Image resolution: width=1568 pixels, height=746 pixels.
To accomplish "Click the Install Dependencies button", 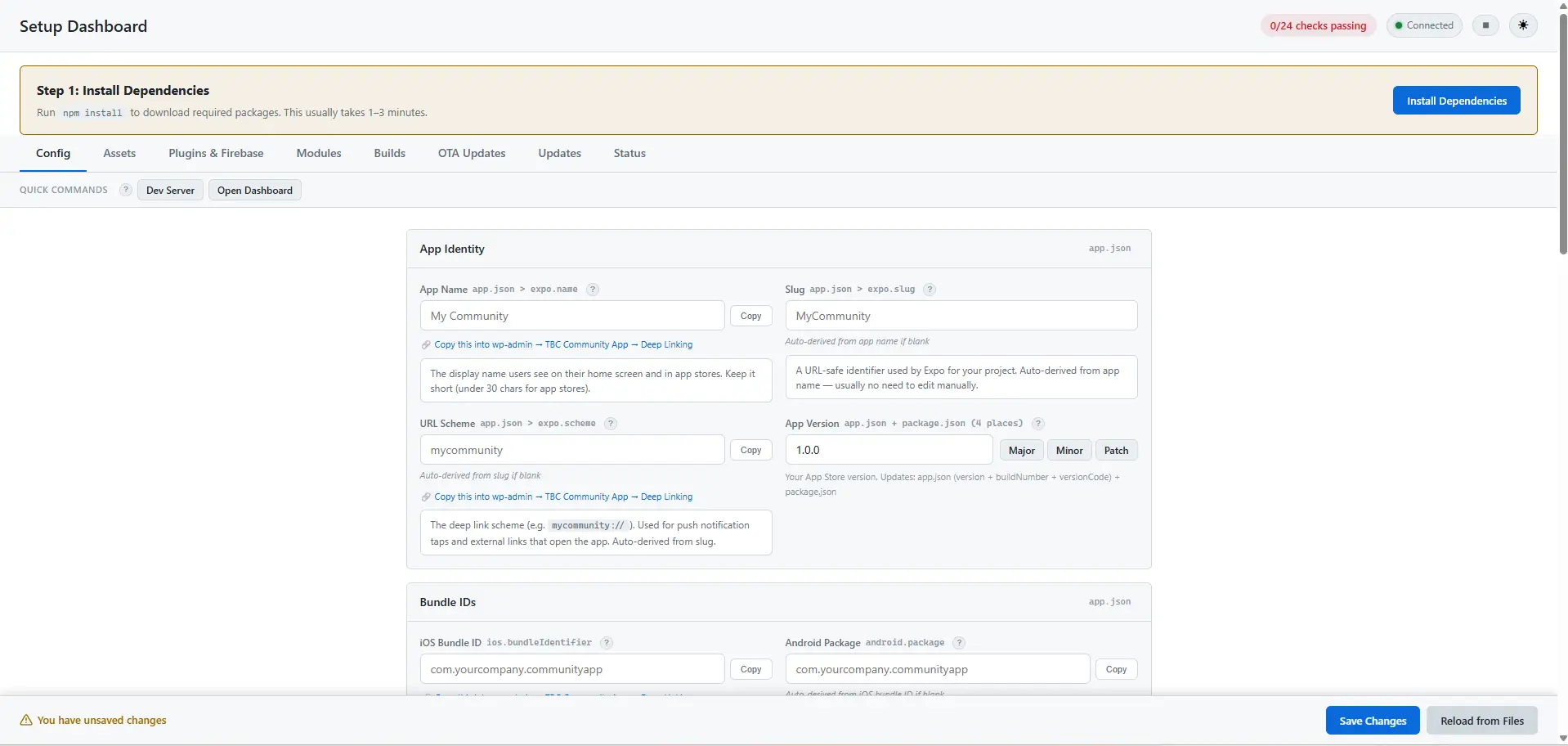I will 1456,100.
